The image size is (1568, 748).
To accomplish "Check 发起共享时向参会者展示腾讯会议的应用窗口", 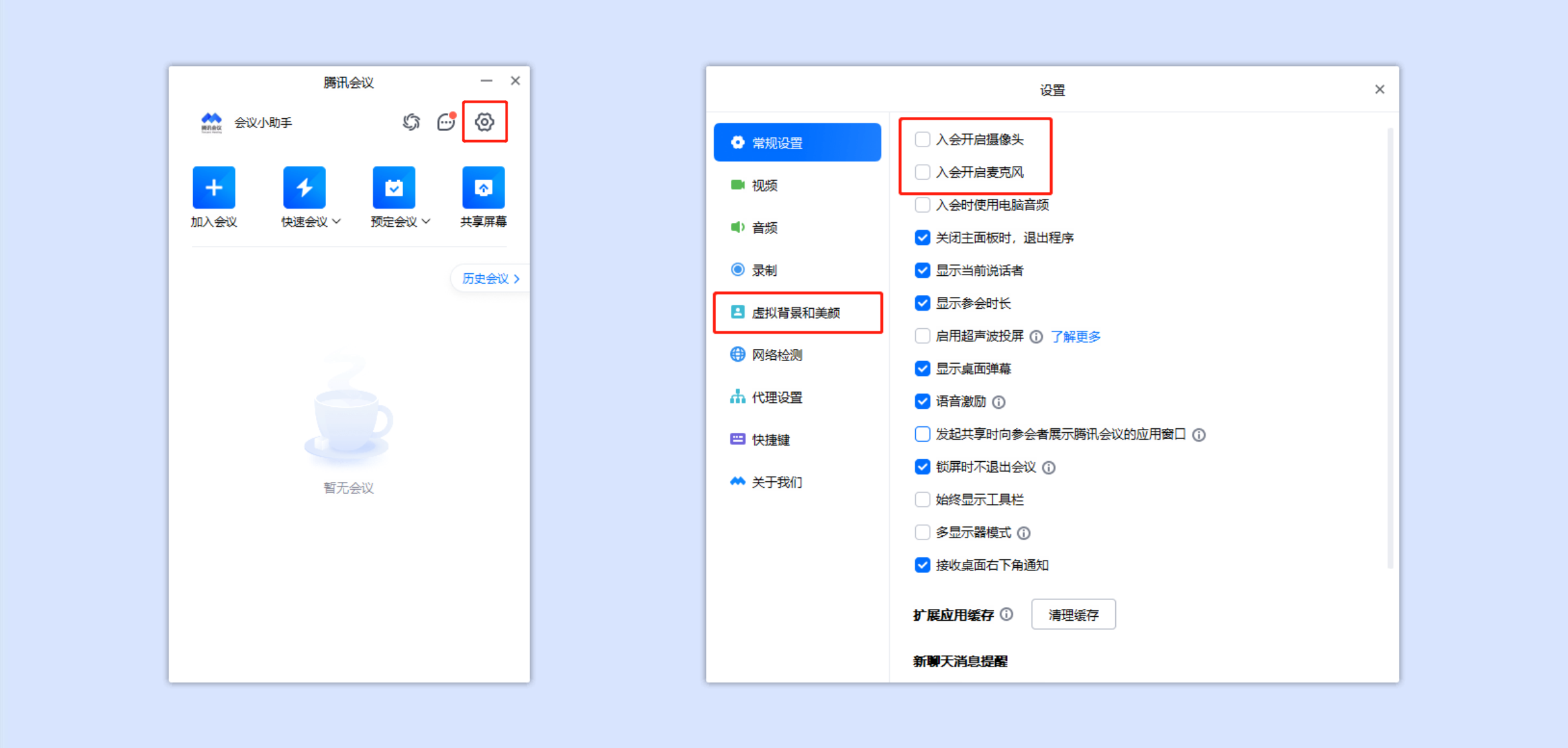I will coord(922,434).
